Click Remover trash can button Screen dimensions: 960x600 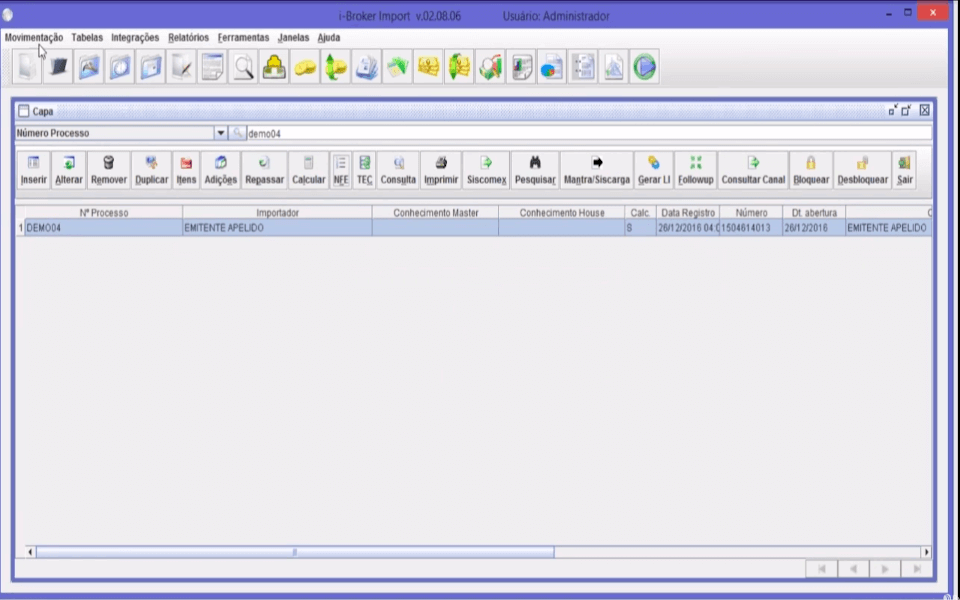tap(108, 170)
